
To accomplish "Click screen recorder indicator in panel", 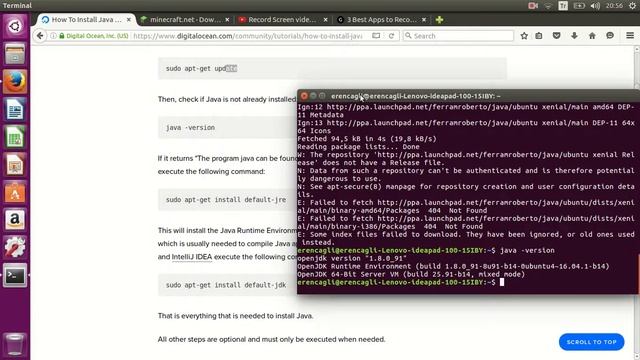I will point(533,6).
